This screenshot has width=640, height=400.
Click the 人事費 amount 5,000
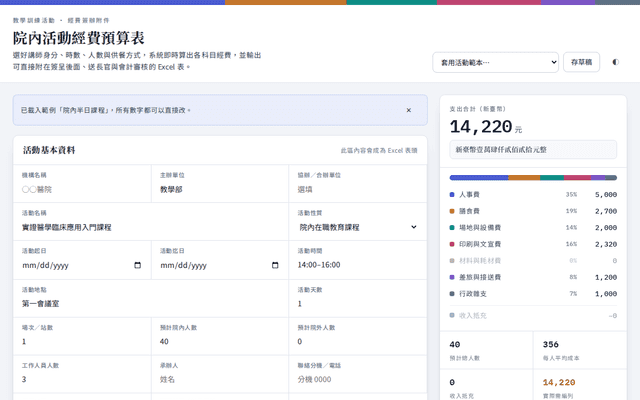pos(606,195)
